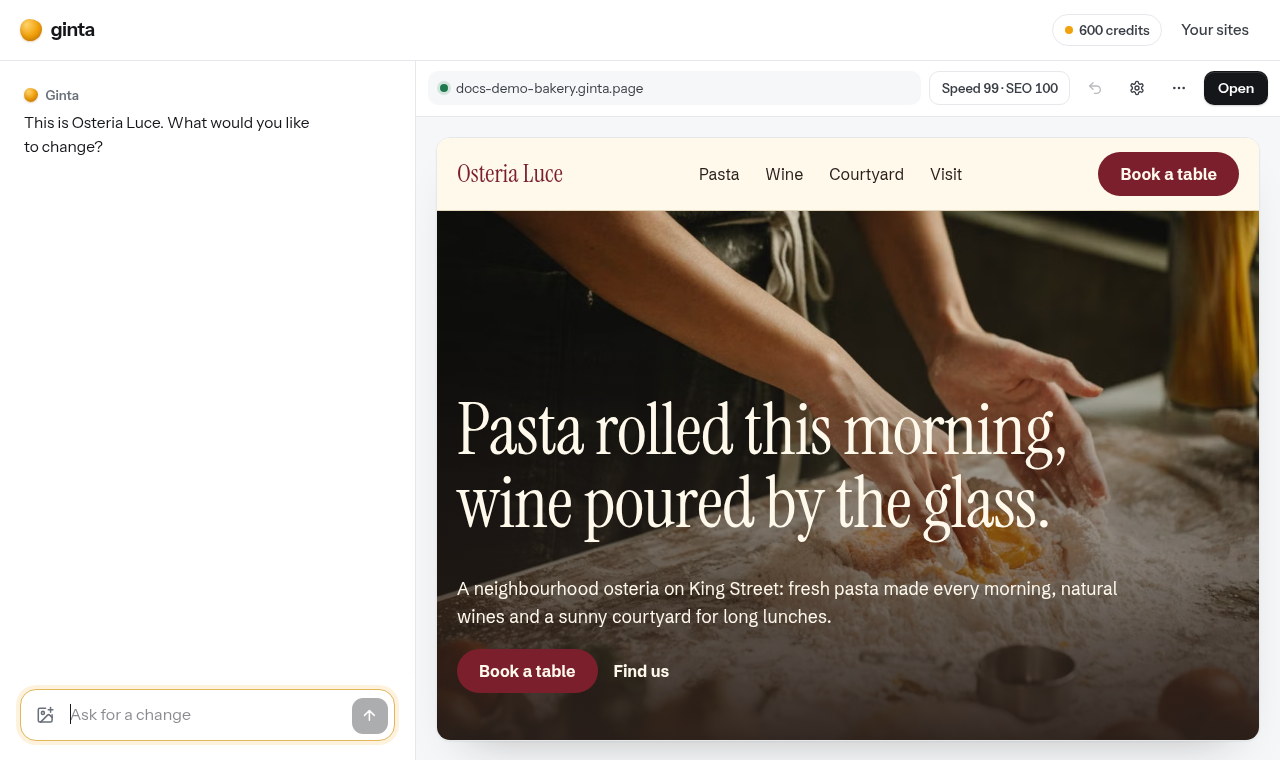Send the message with the arrow button

tap(370, 715)
